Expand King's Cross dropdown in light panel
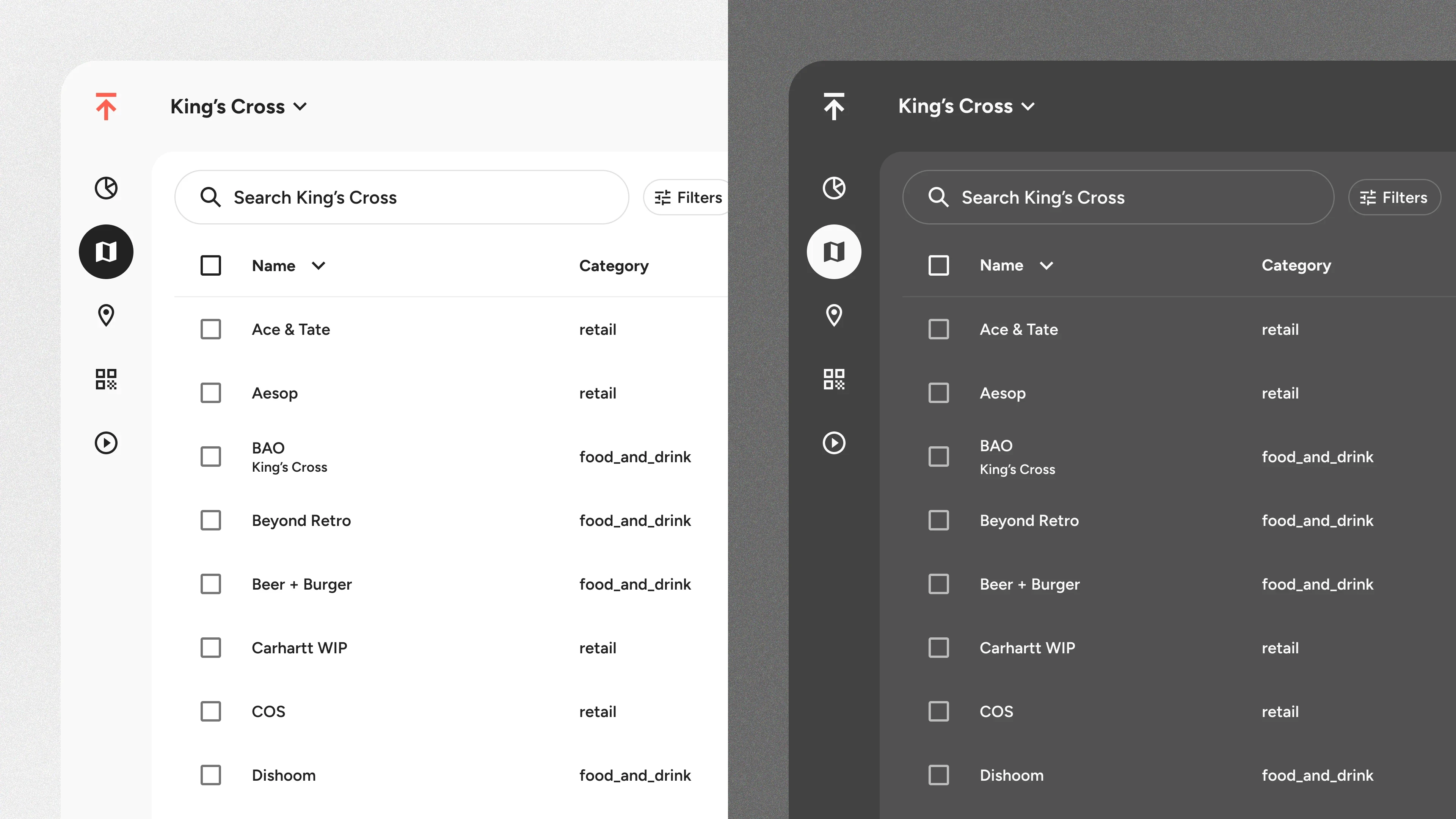This screenshot has height=819, width=1456. (x=238, y=106)
